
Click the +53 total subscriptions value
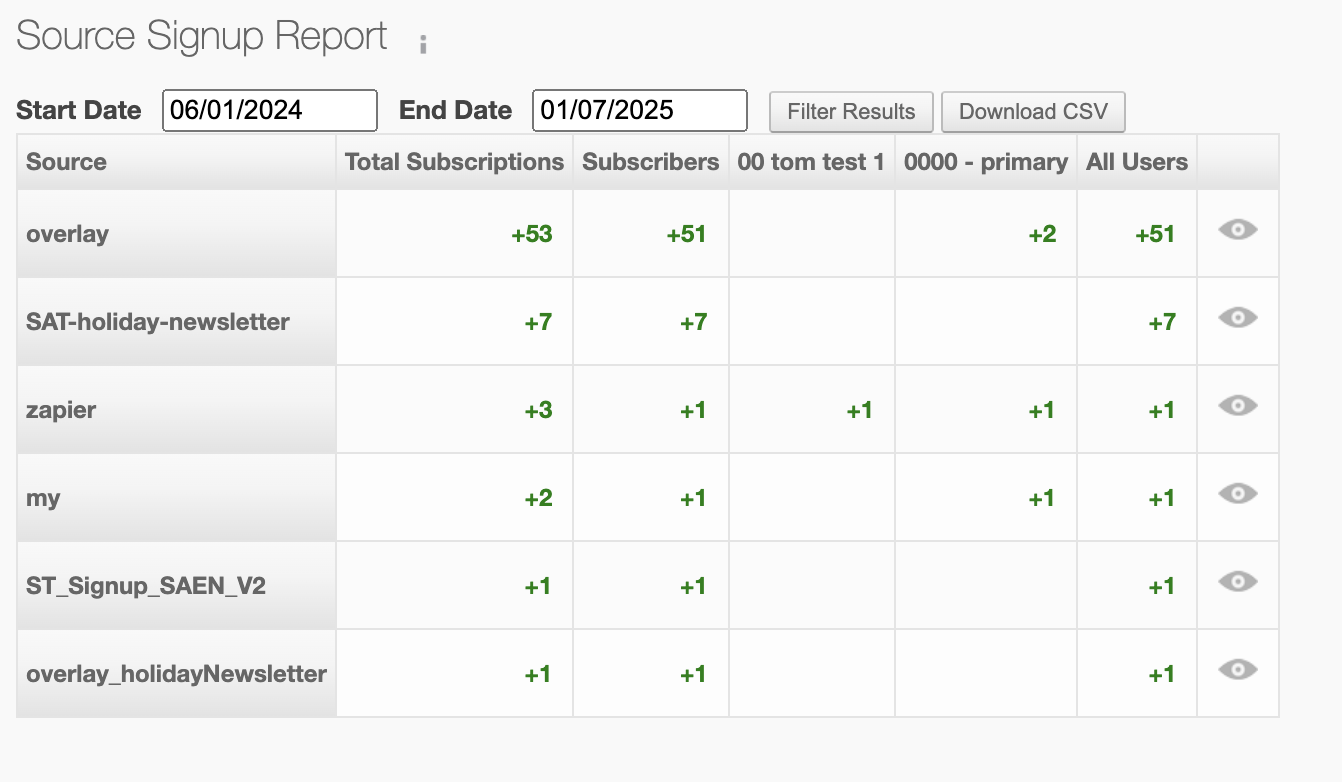click(x=531, y=234)
